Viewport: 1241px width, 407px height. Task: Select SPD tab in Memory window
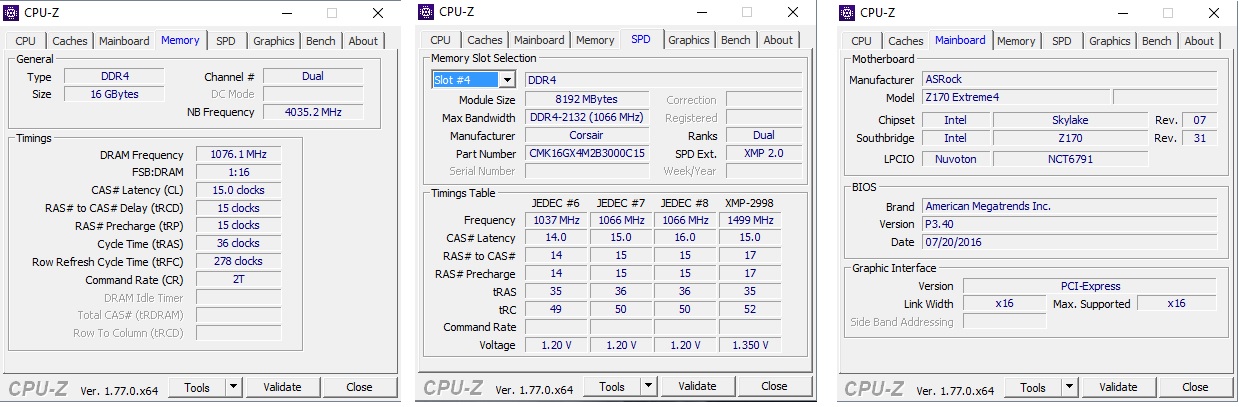pos(226,41)
